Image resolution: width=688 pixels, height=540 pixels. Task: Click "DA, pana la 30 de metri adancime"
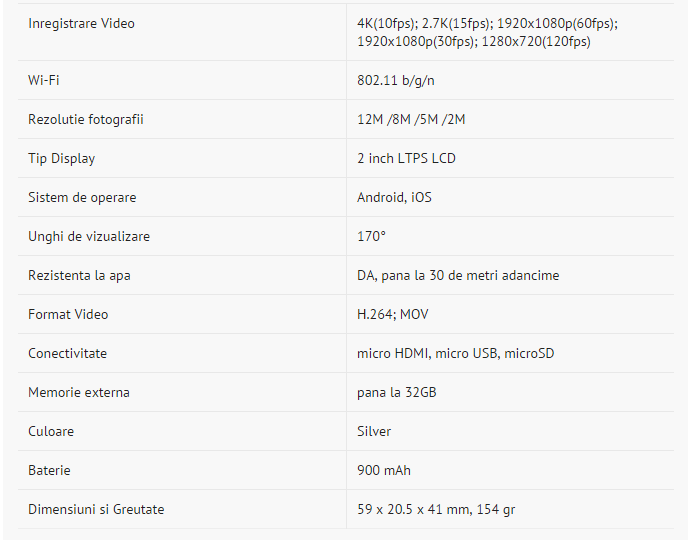[x=458, y=275]
